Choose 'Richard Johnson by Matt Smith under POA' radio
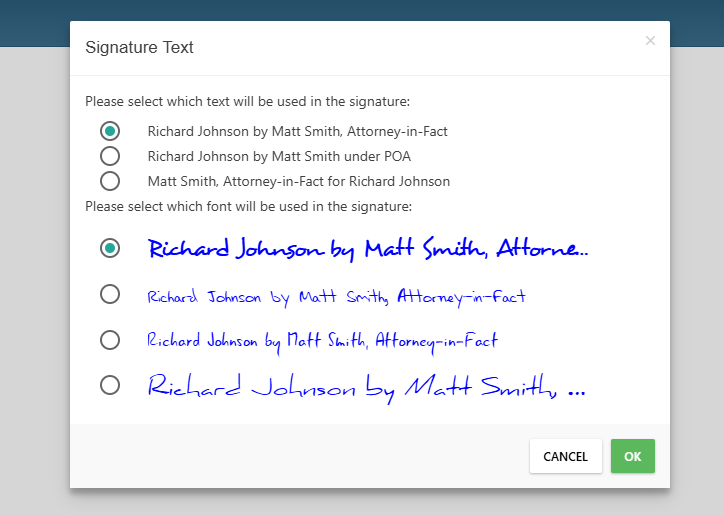 click(110, 156)
